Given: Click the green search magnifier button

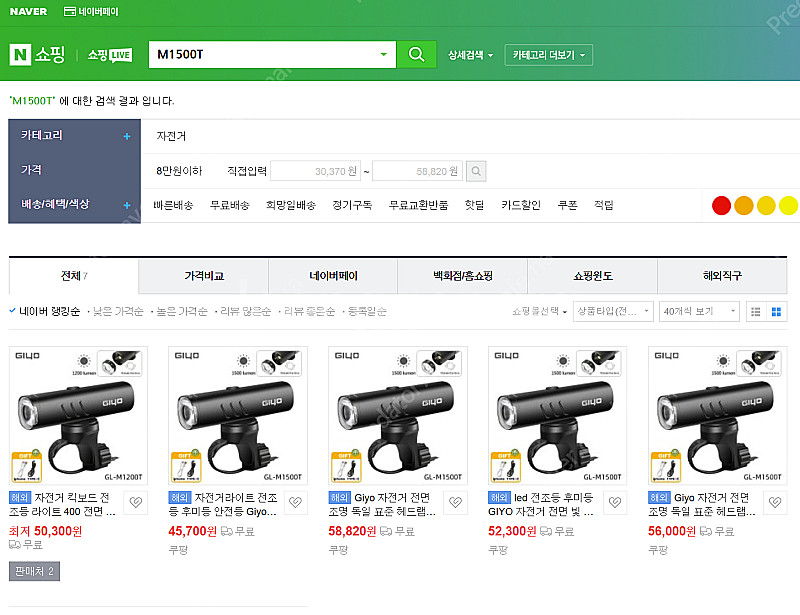Looking at the screenshot, I should (416, 54).
